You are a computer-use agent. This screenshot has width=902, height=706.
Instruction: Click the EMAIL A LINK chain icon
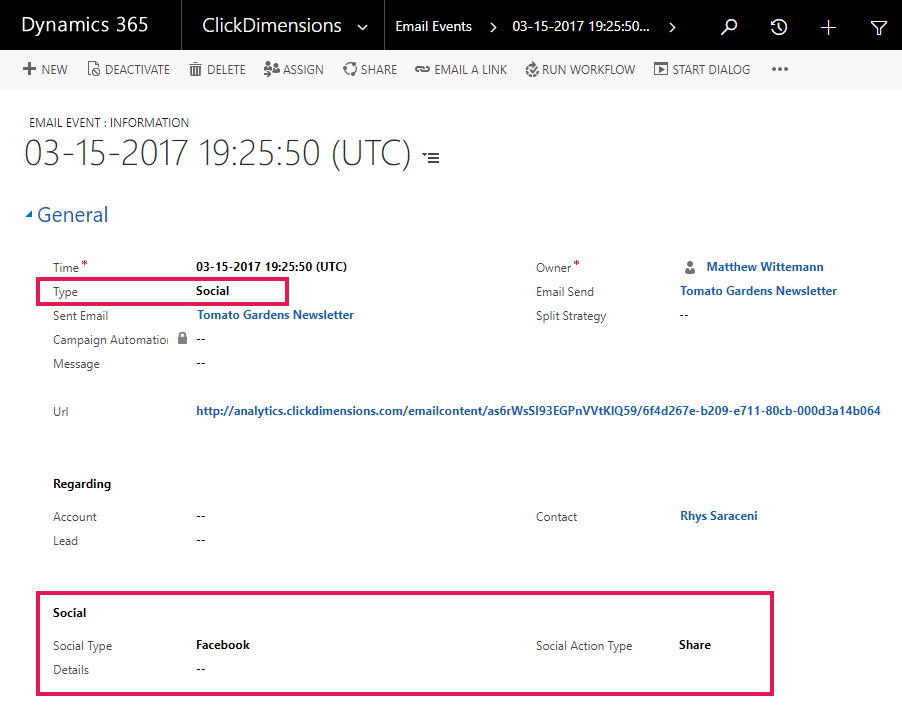tap(422, 69)
